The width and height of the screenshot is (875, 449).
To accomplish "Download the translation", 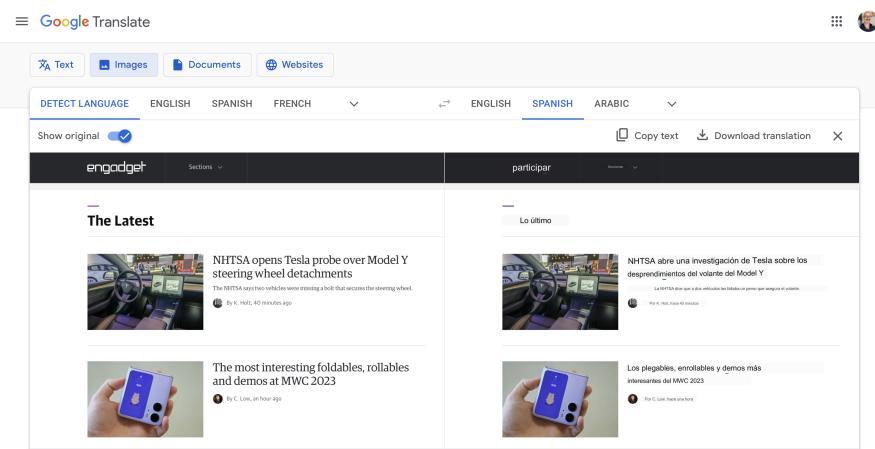I will 753,136.
